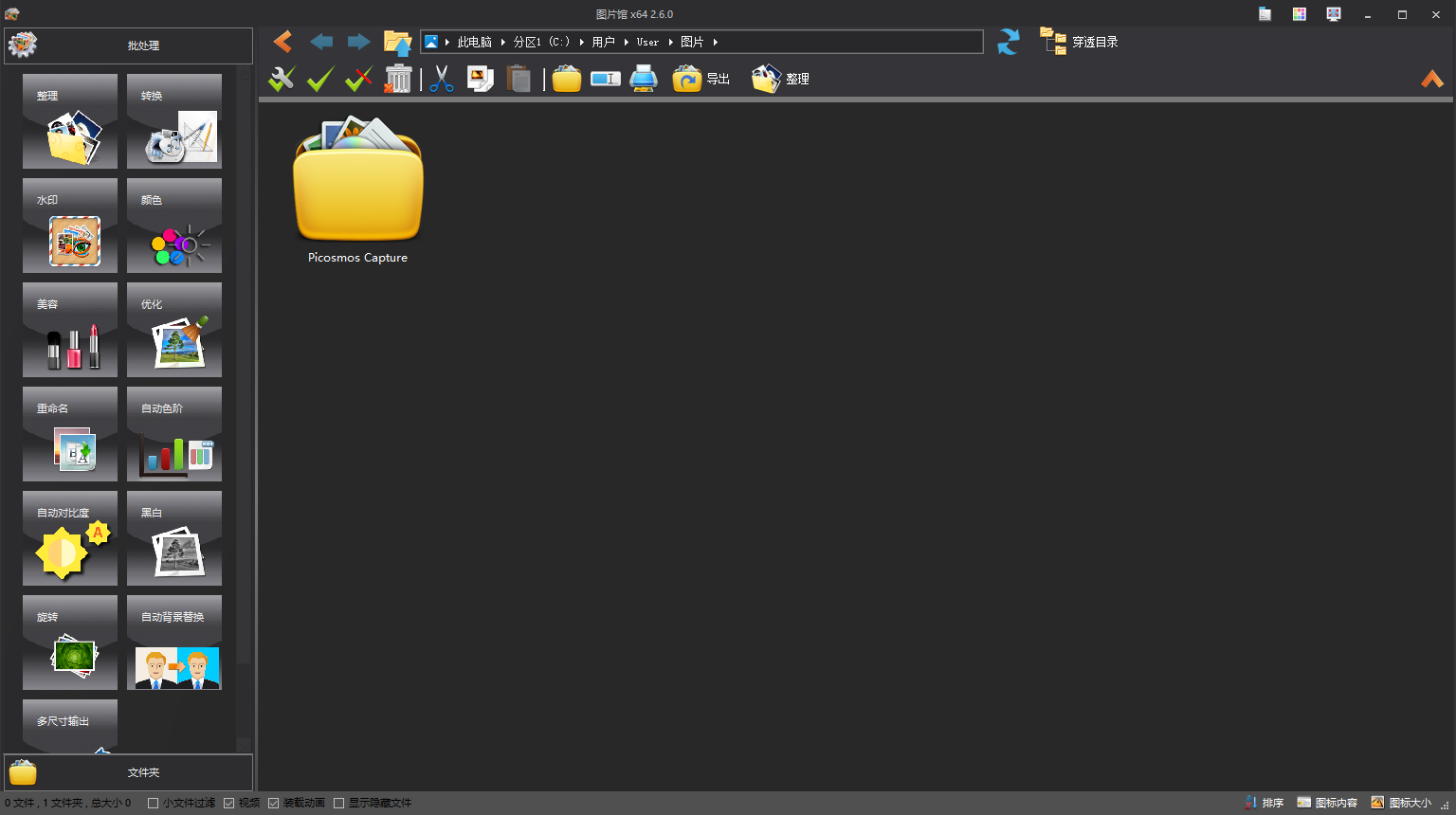The height and width of the screenshot is (815, 1456).
Task: Expand the arrow after User in path
Action: click(670, 42)
